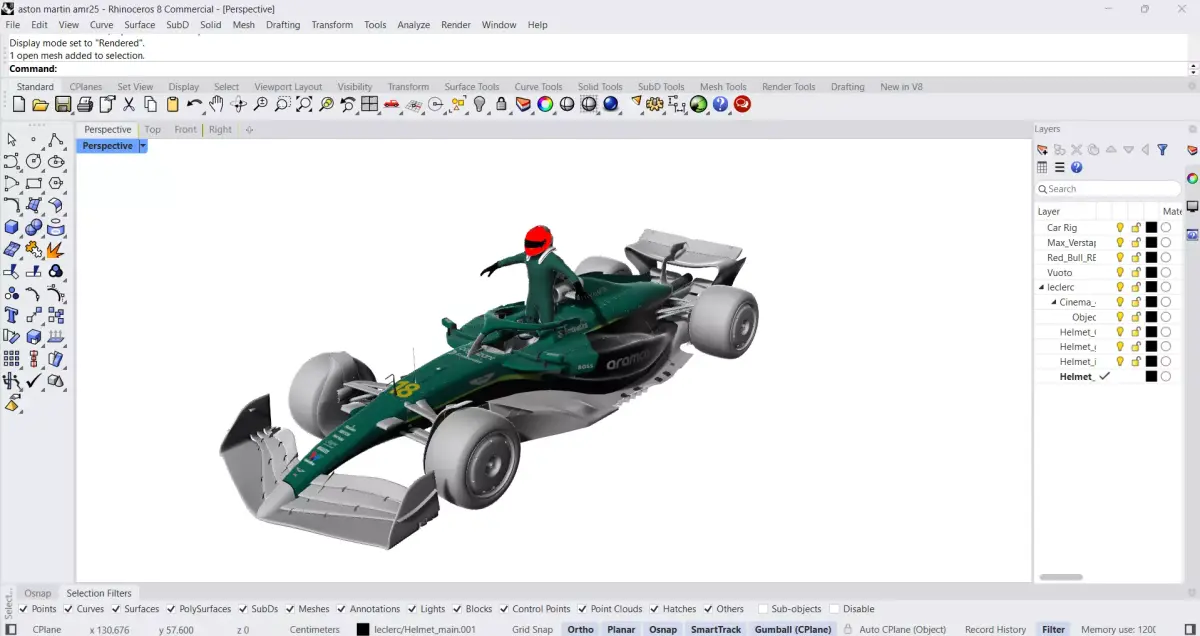Click the blue Help question mark icon
The width and height of the screenshot is (1200, 636).
[720, 104]
